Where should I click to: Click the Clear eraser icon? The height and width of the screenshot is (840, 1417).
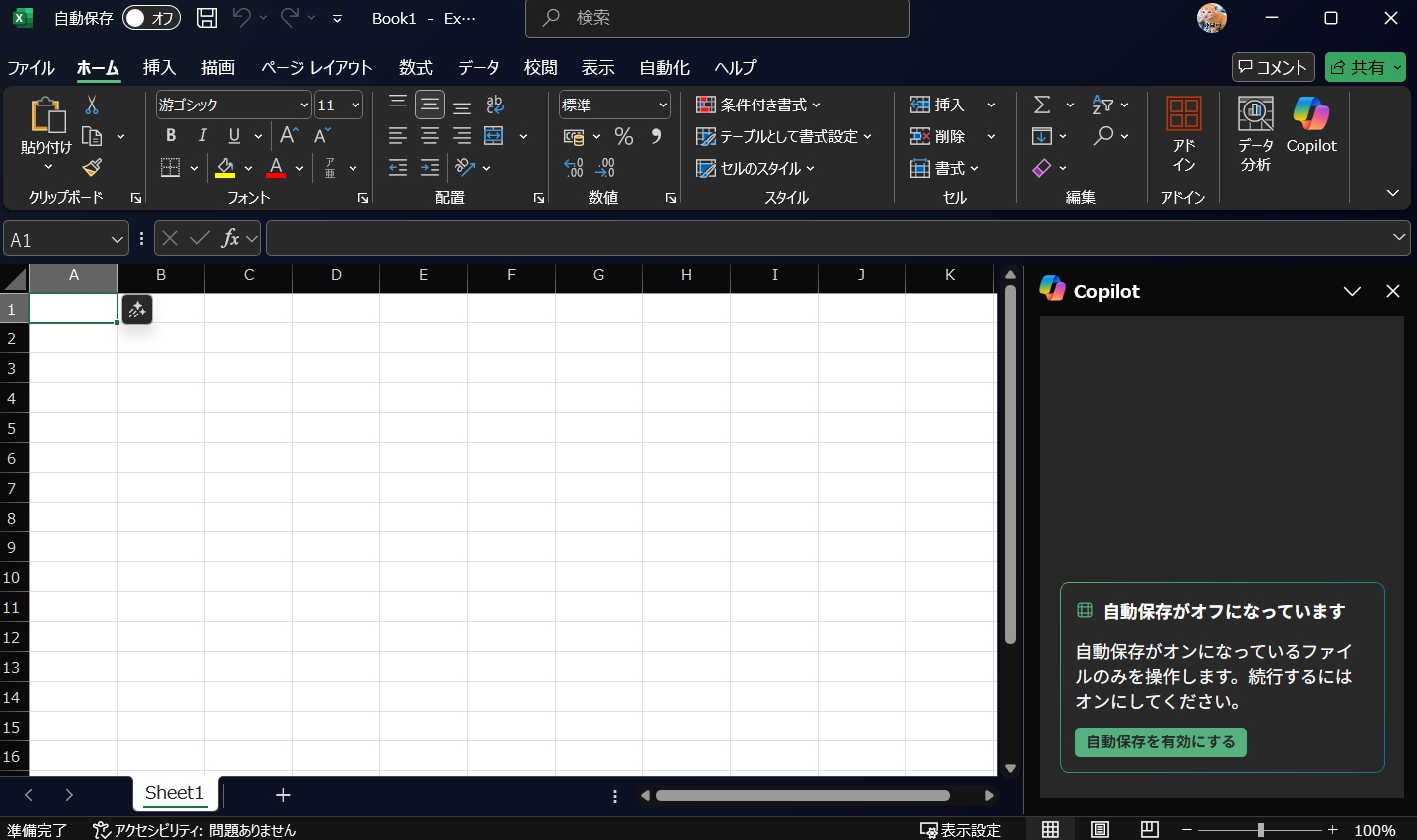click(x=1042, y=168)
